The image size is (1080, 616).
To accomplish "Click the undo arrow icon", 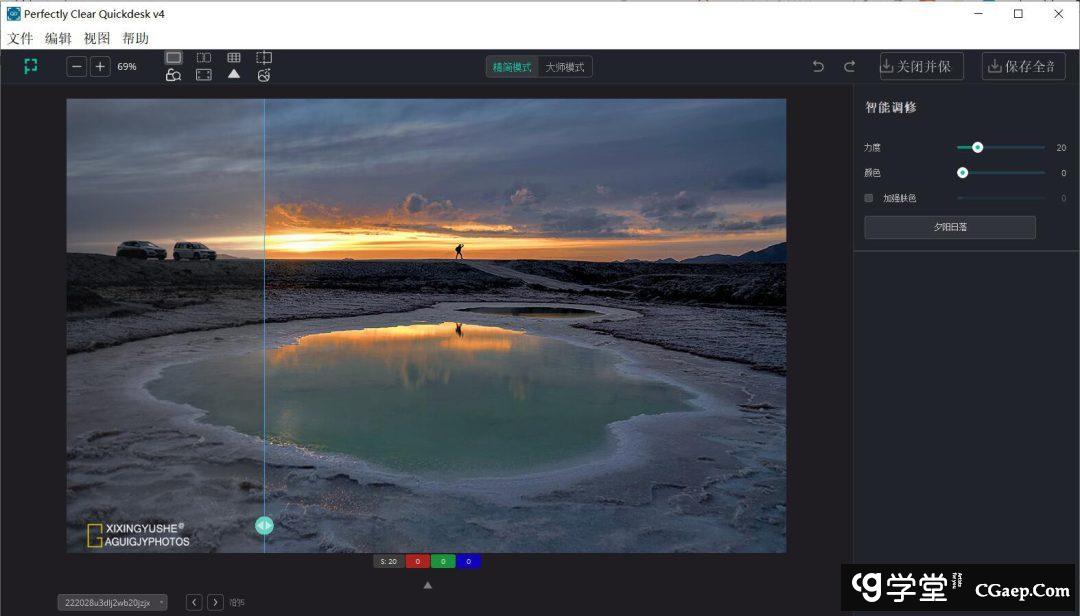I will (x=818, y=67).
